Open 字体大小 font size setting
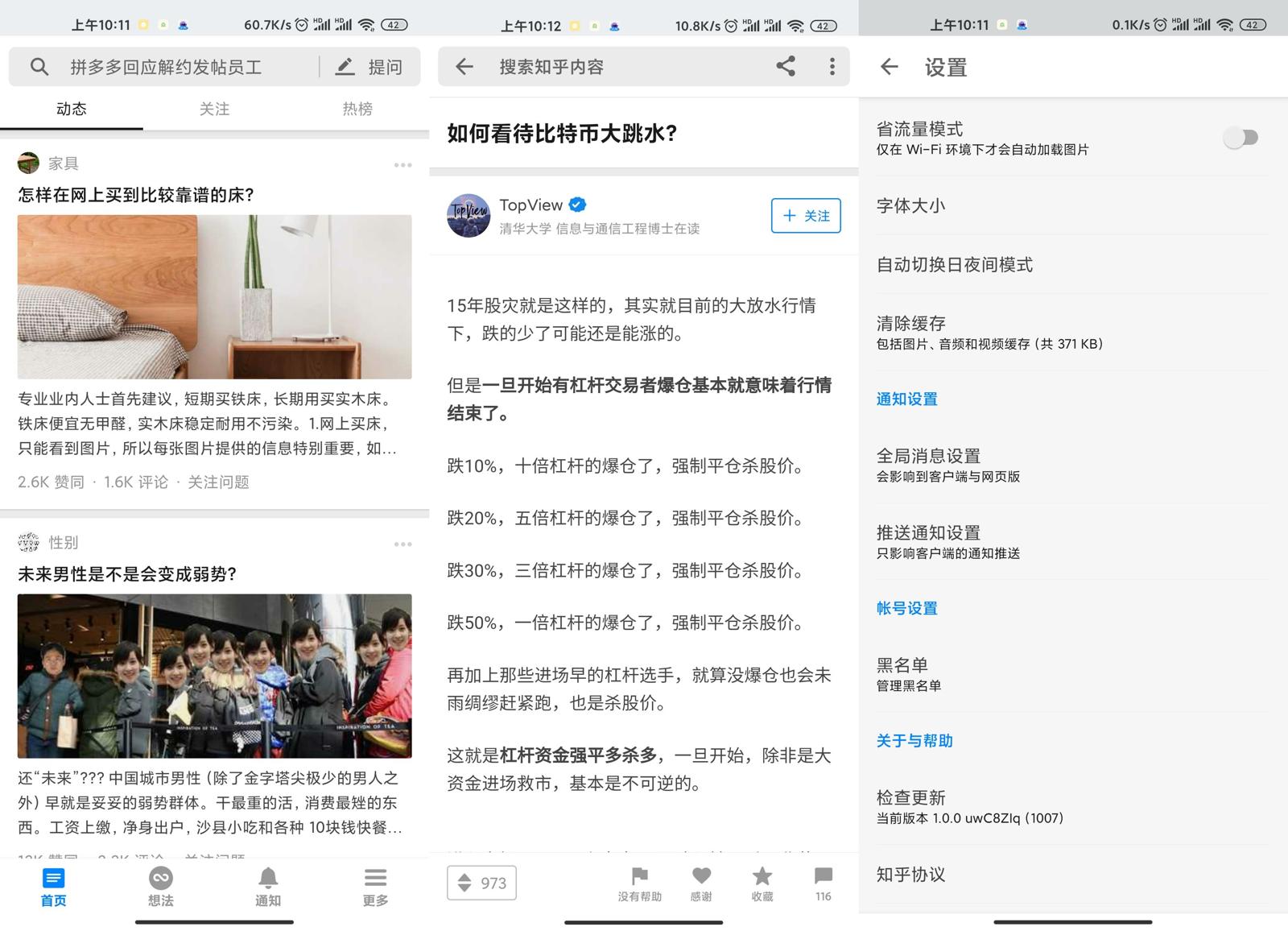The width and height of the screenshot is (1288, 931). pyautogui.click(x=910, y=206)
